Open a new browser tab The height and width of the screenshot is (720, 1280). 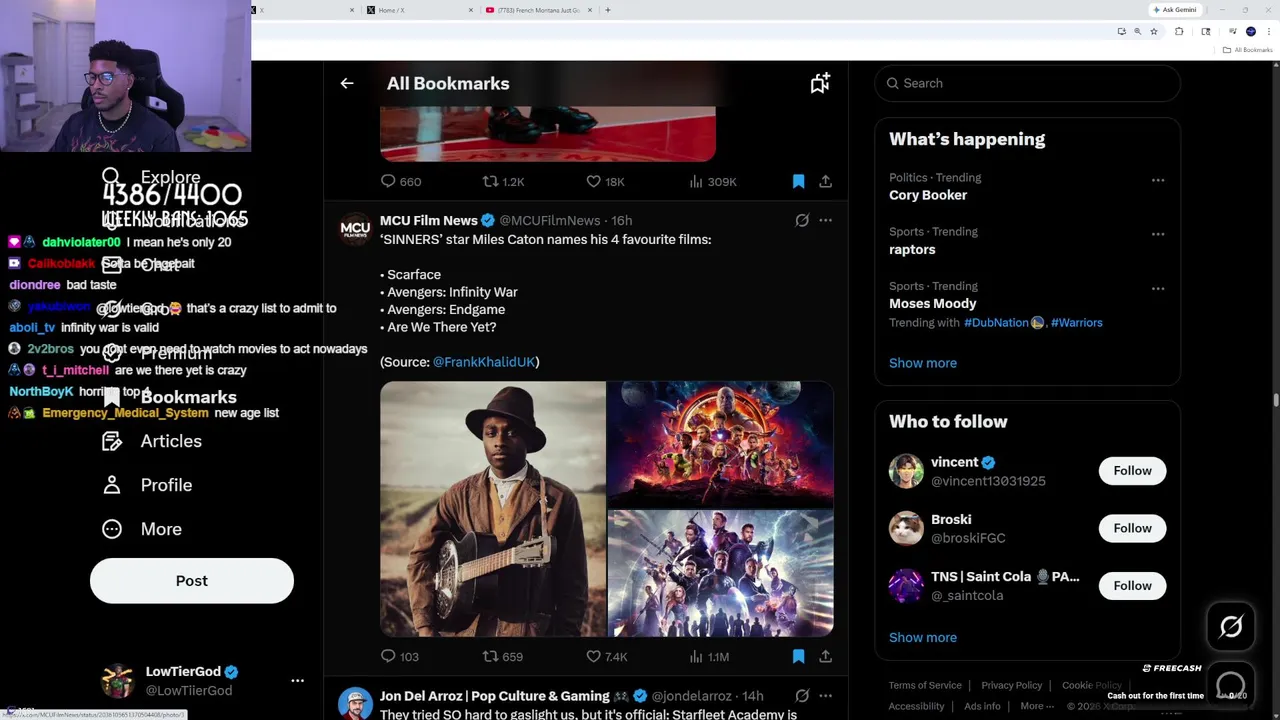[608, 10]
